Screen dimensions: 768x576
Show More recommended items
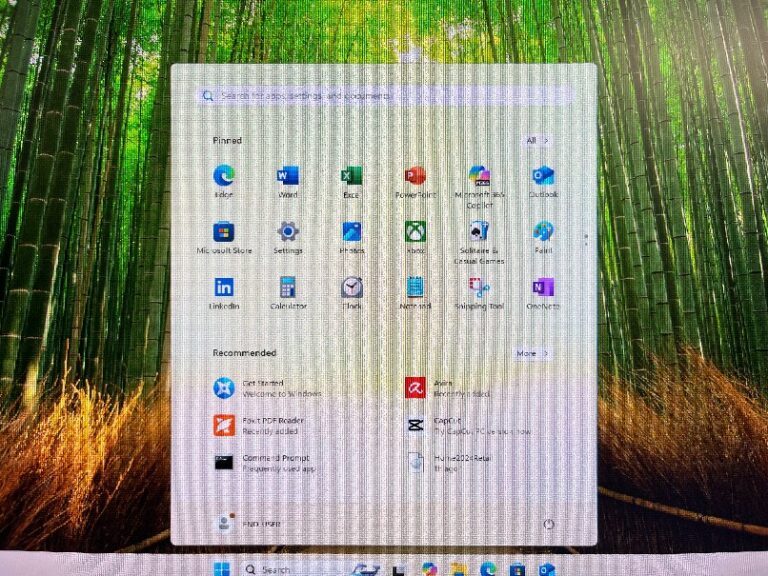tap(532, 353)
